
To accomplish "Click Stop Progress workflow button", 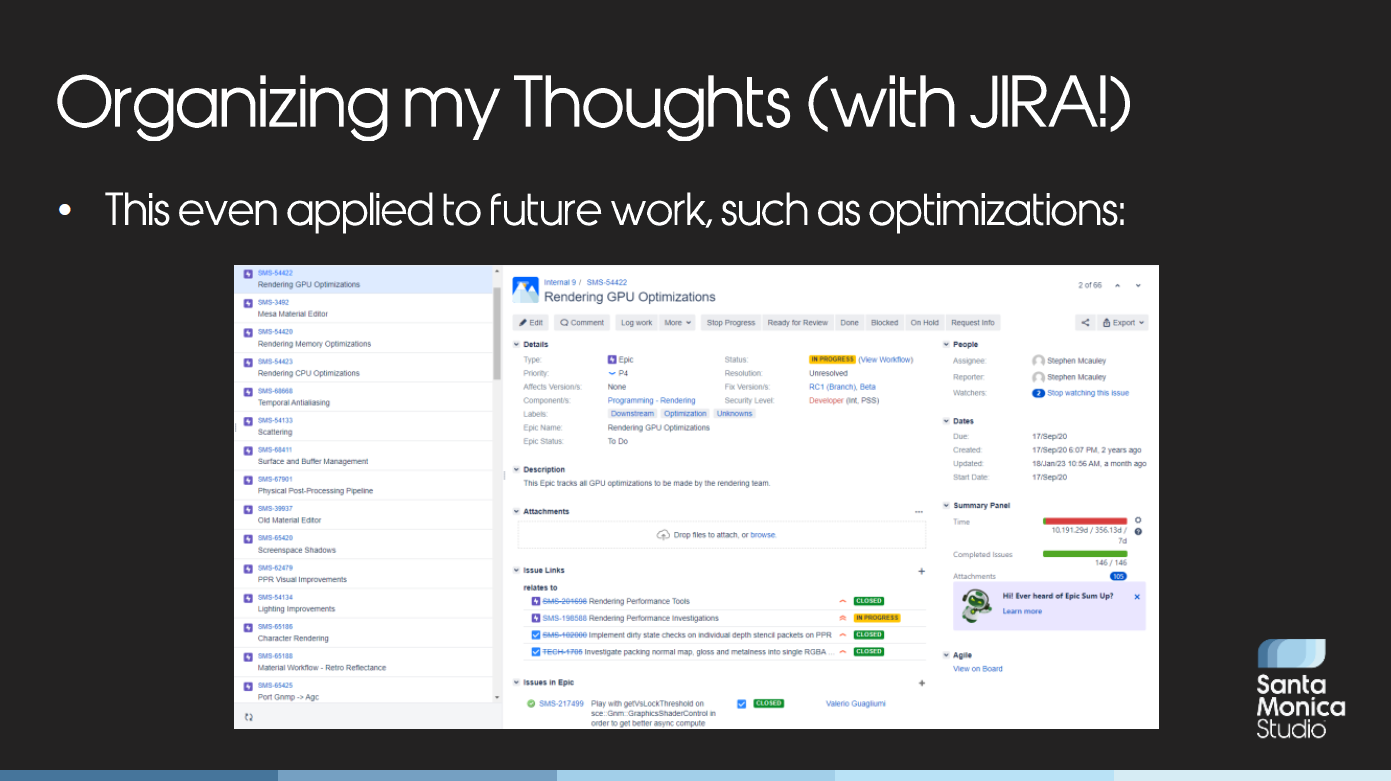I will (x=731, y=323).
